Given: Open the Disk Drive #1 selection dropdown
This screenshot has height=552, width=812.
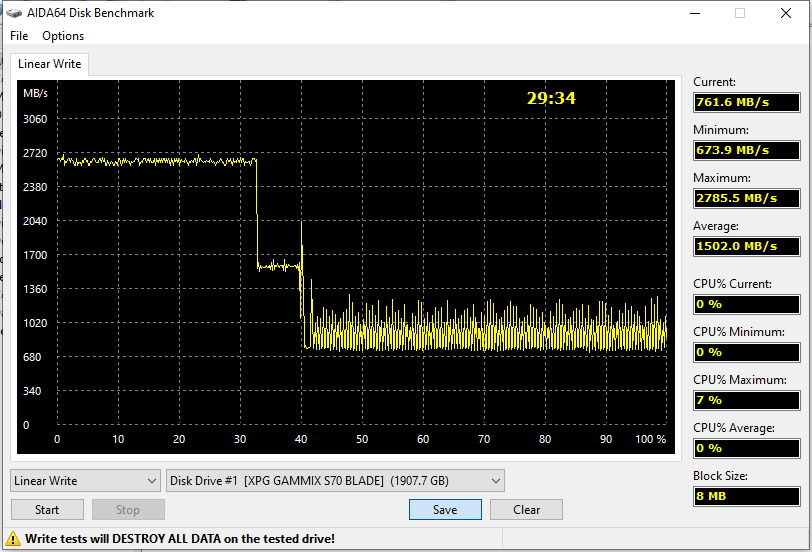Looking at the screenshot, I should click(336, 481).
